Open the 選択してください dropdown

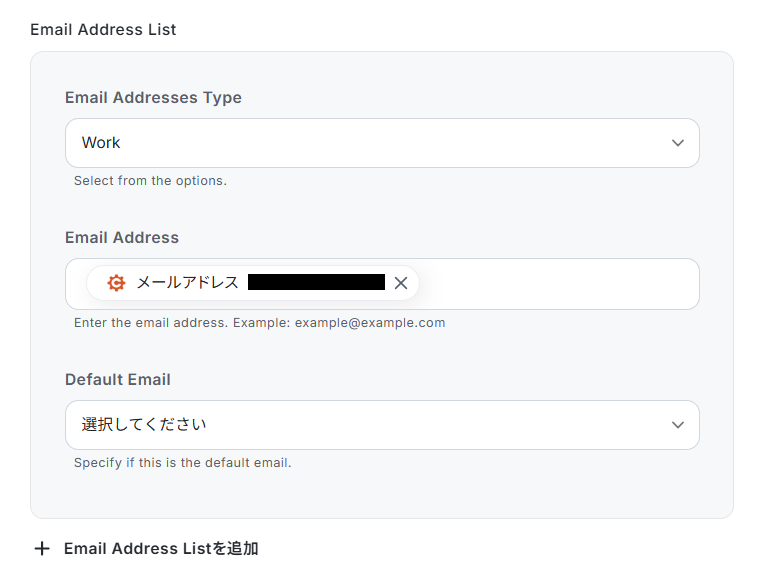point(381,425)
